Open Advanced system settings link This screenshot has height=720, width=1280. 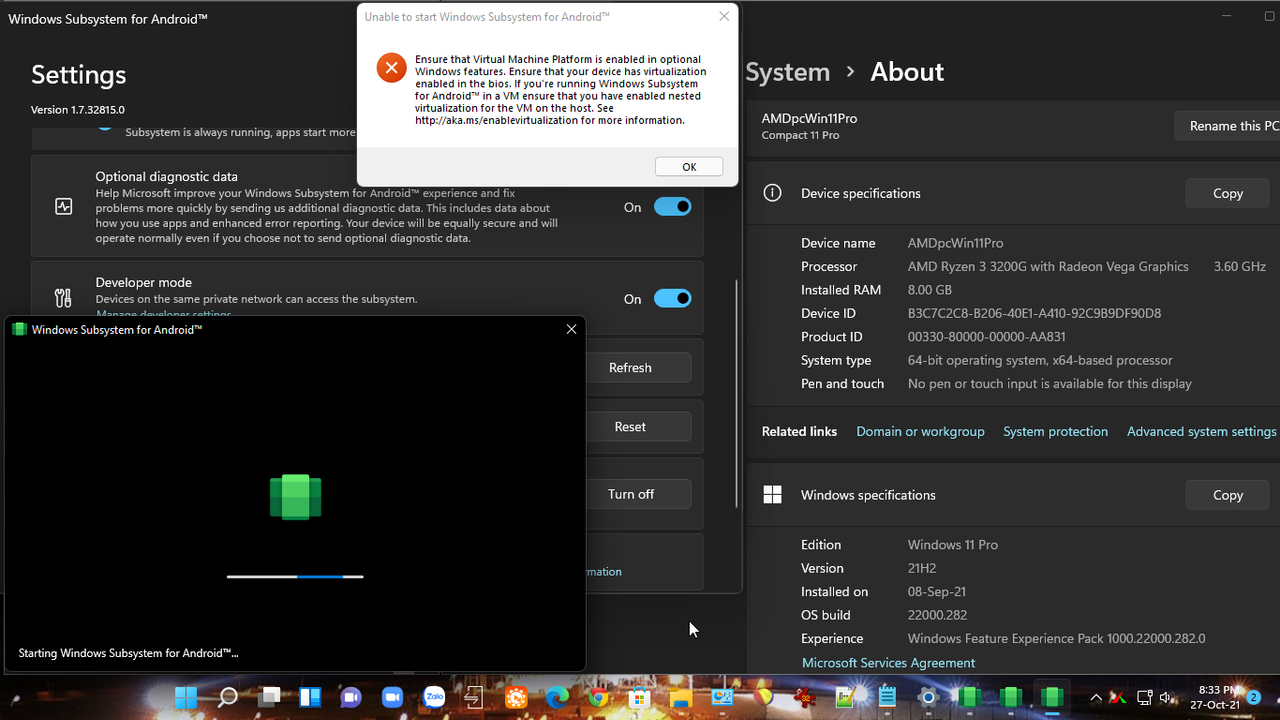point(1201,431)
